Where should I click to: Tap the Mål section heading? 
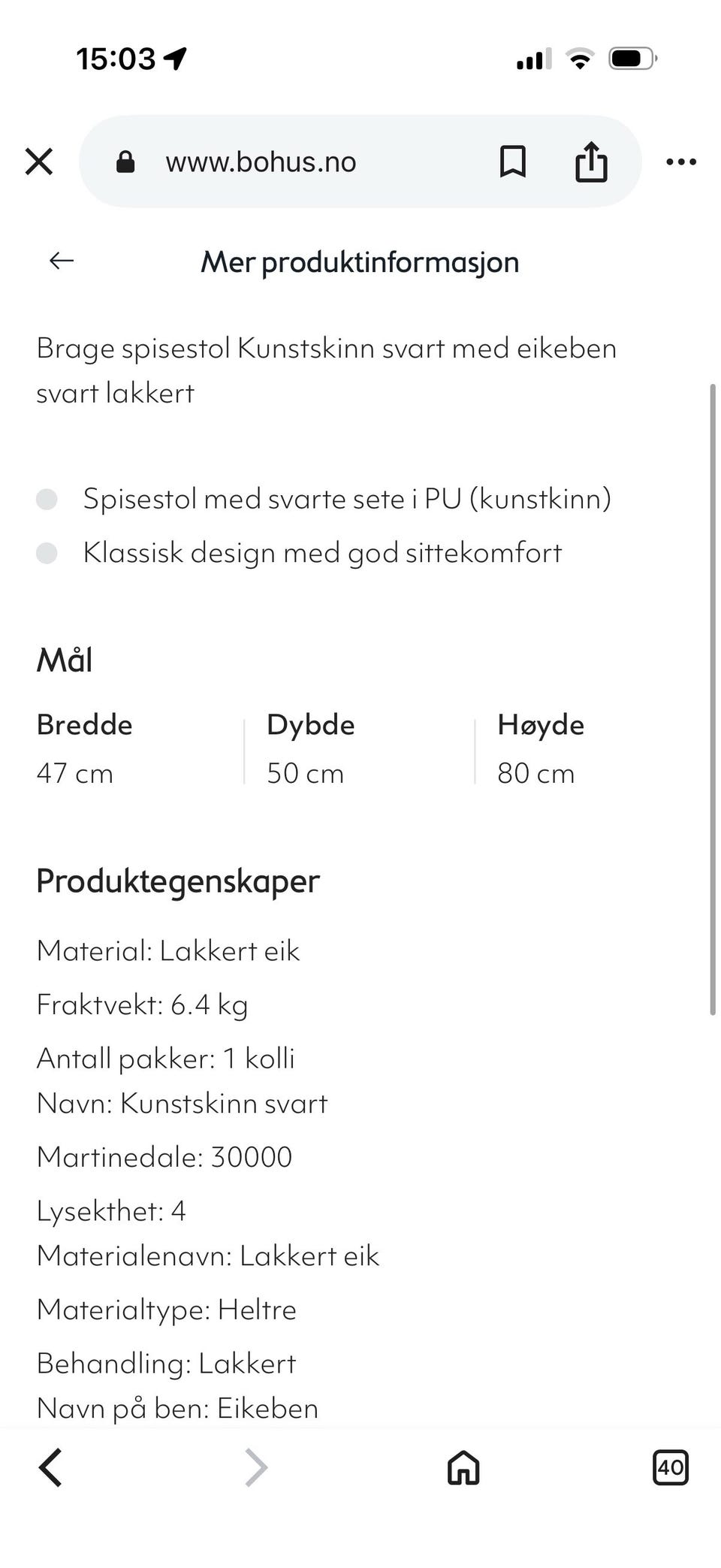click(65, 660)
